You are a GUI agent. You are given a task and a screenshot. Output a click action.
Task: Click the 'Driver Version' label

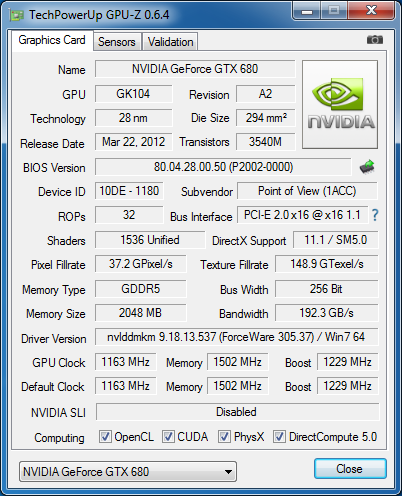click(54, 339)
